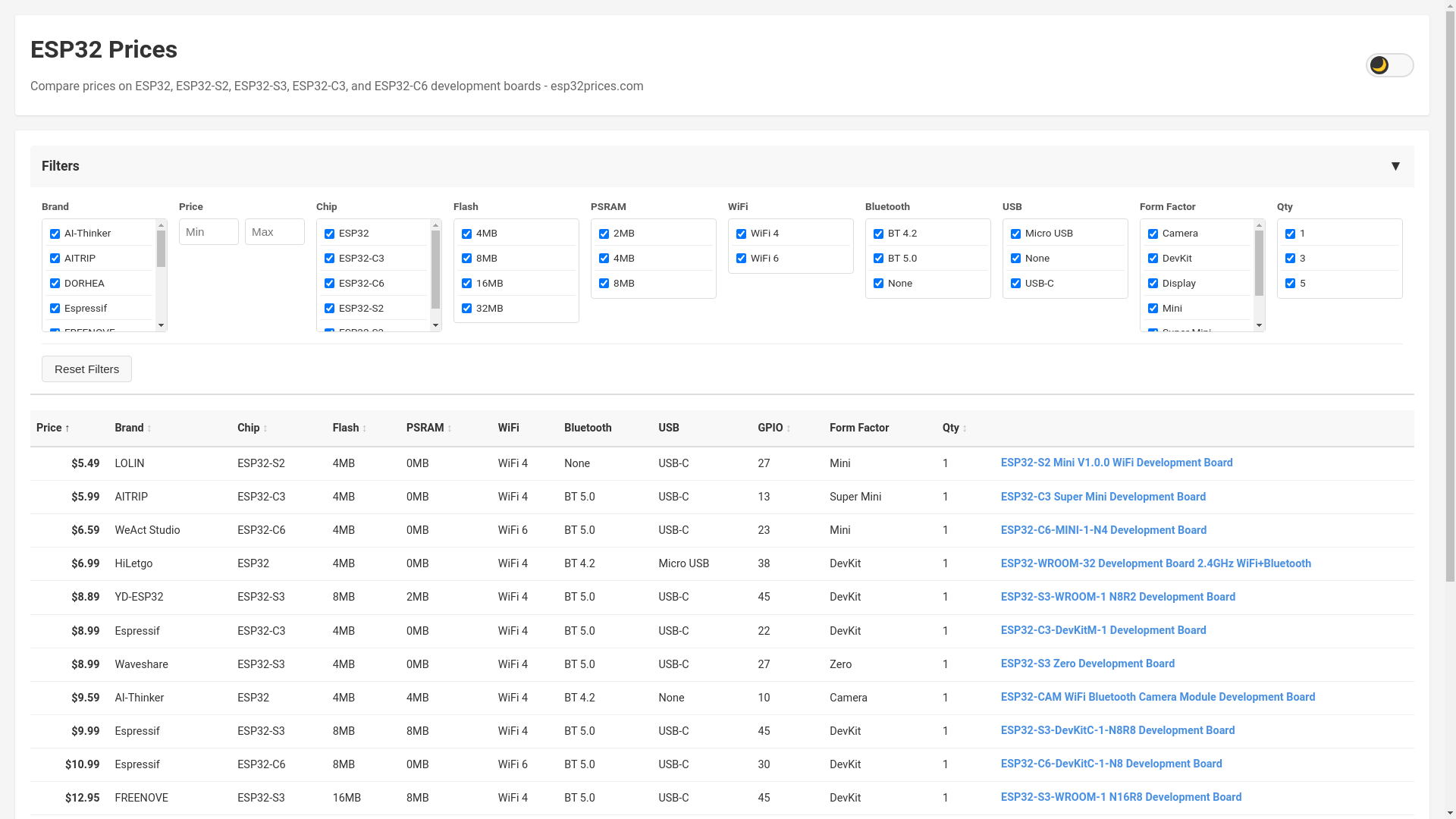This screenshot has width=1456, height=819.
Task: Toggle the 32MB flash checkbox
Action: click(x=466, y=309)
